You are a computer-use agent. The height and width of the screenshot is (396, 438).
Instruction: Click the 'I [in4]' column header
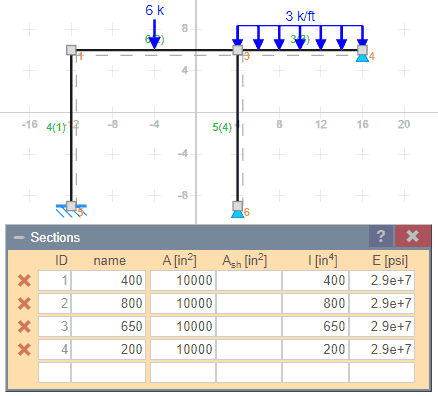(x=323, y=260)
